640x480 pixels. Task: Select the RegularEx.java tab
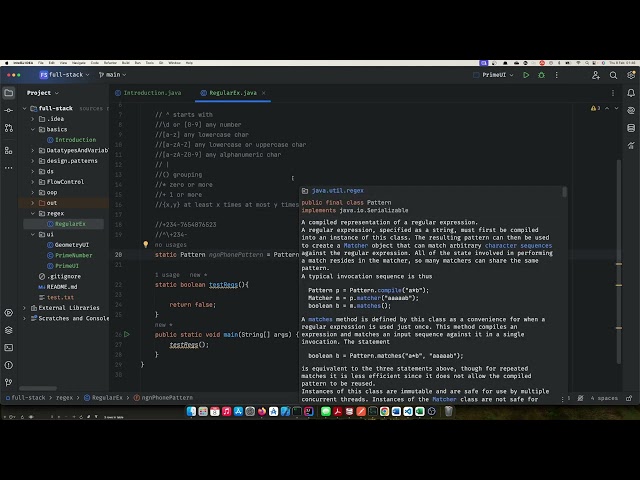[233, 93]
